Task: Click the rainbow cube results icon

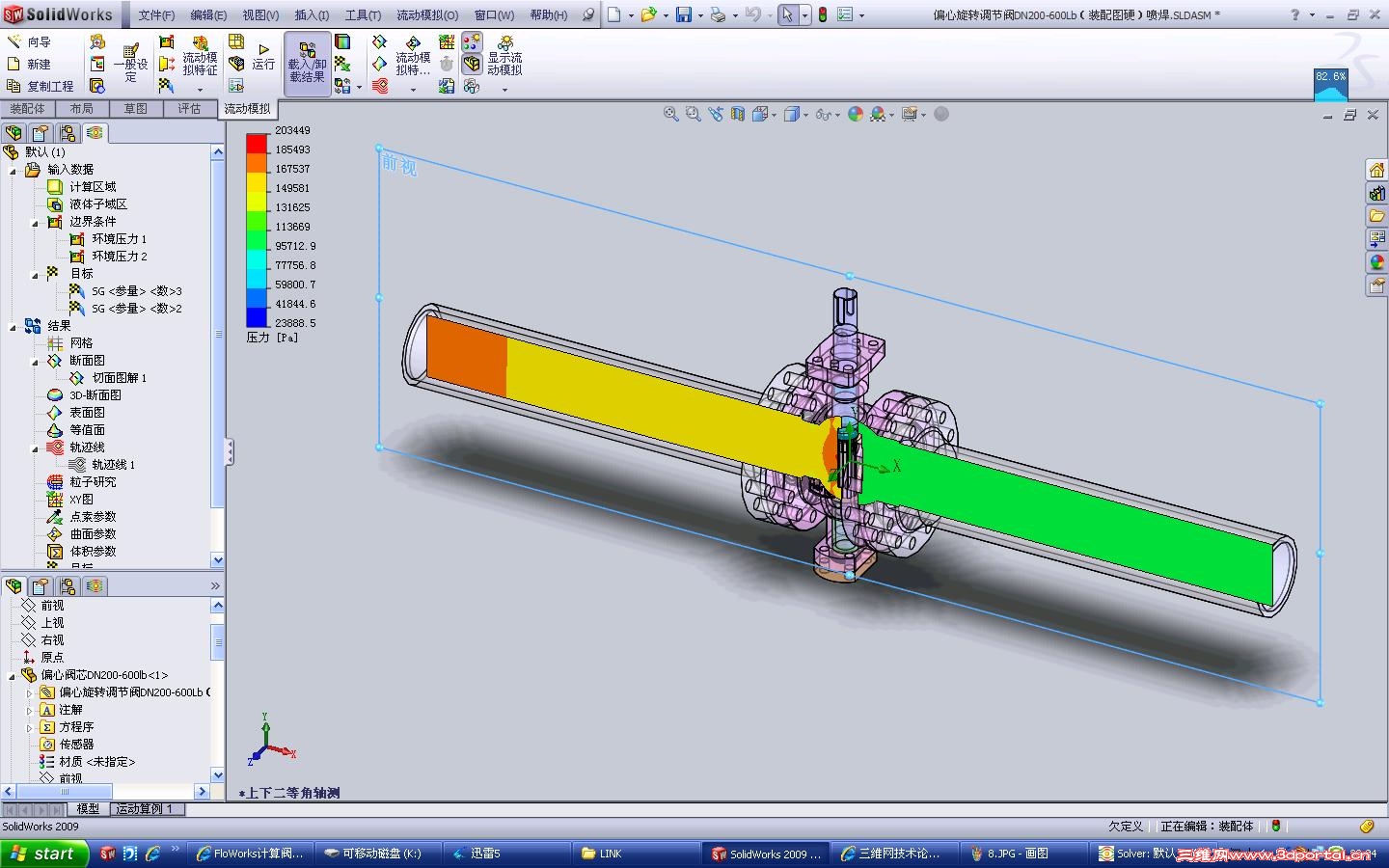Action: click(x=342, y=42)
